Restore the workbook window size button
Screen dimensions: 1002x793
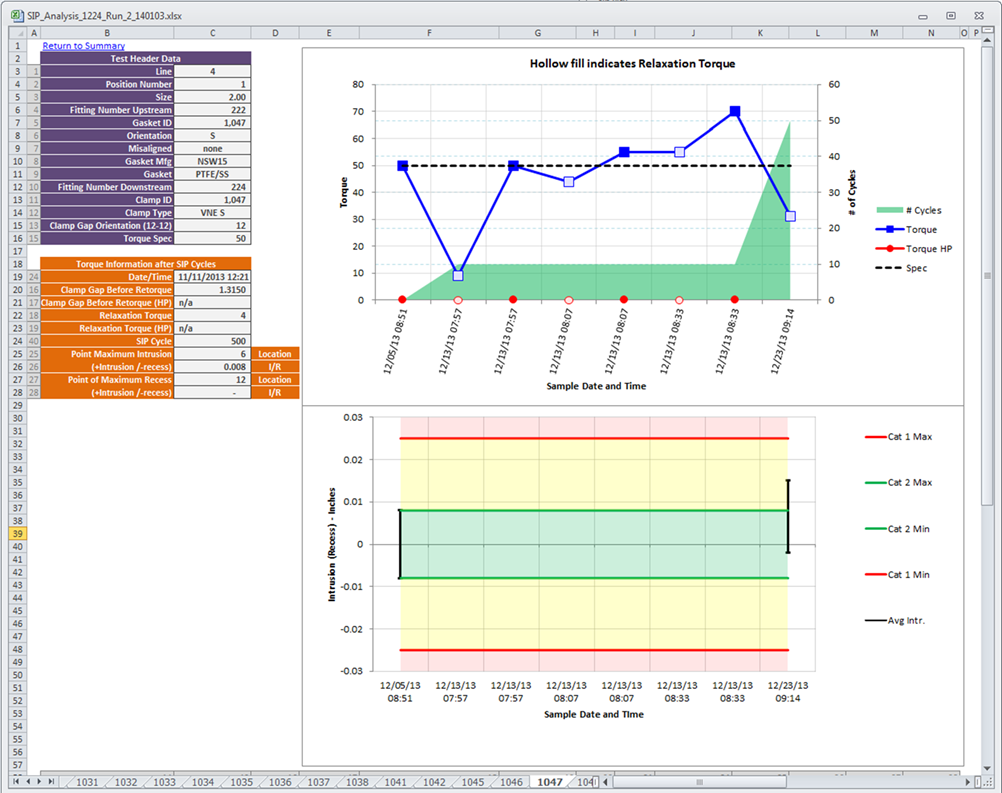951,16
